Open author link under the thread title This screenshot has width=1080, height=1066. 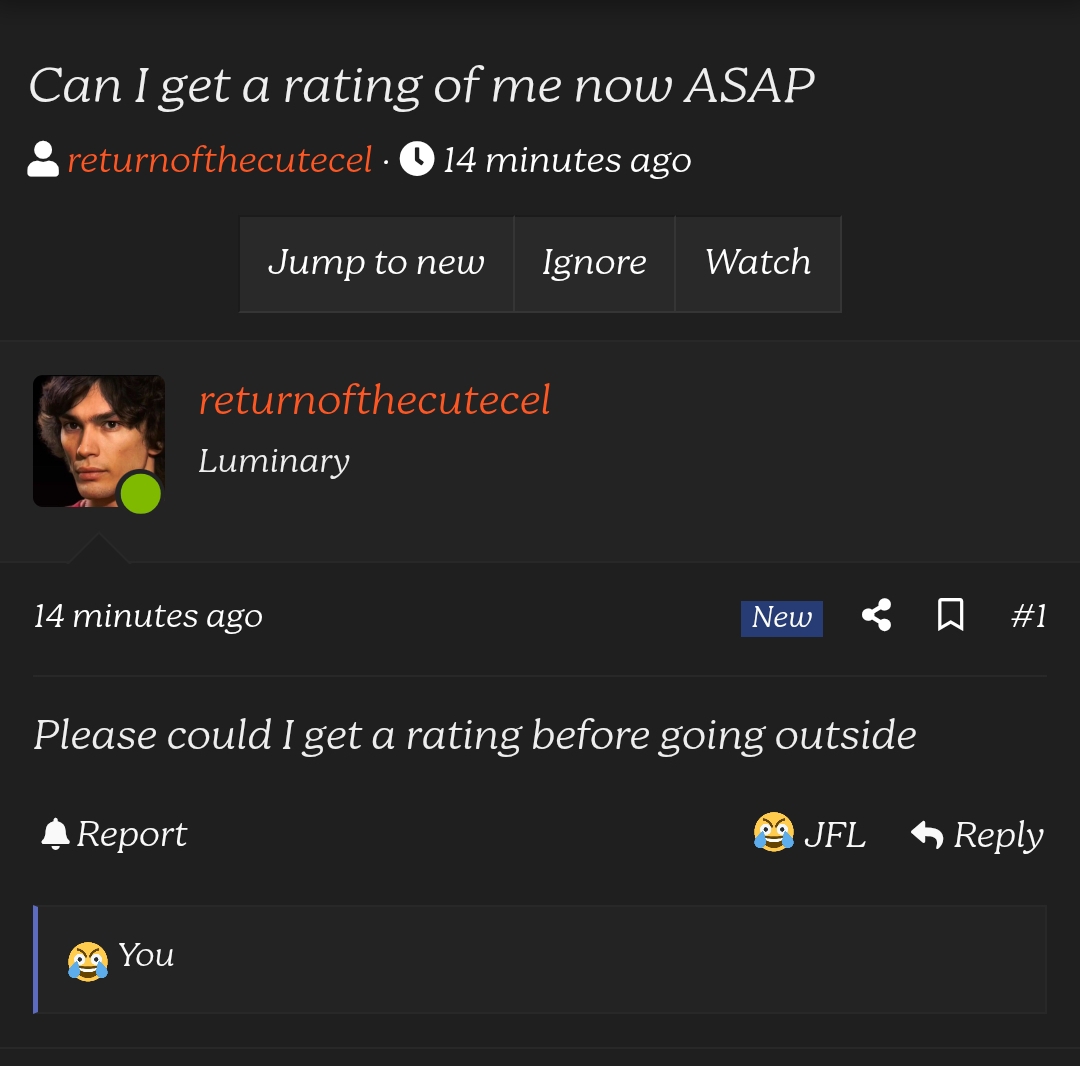click(x=220, y=160)
